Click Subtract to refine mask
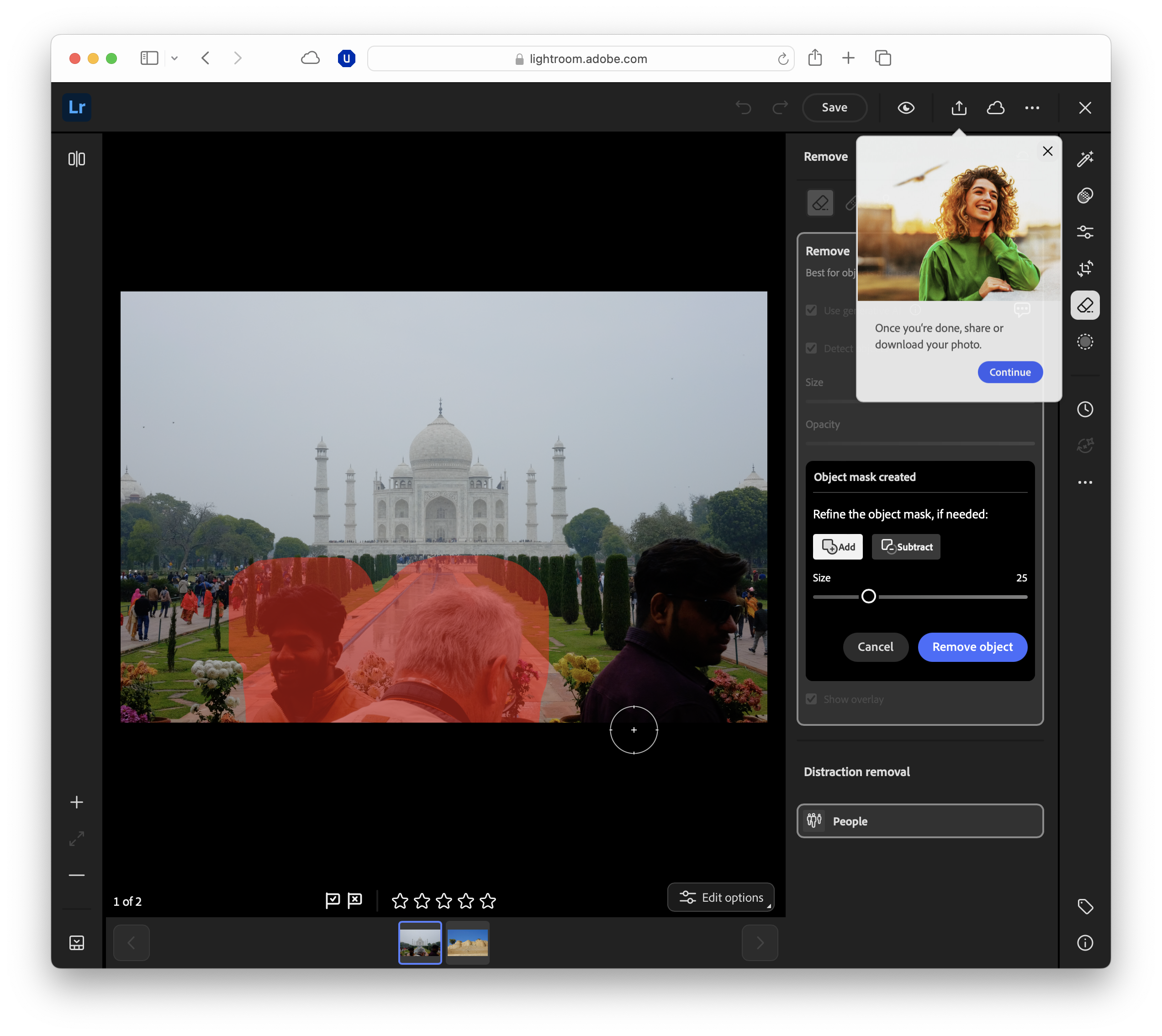 (906, 546)
